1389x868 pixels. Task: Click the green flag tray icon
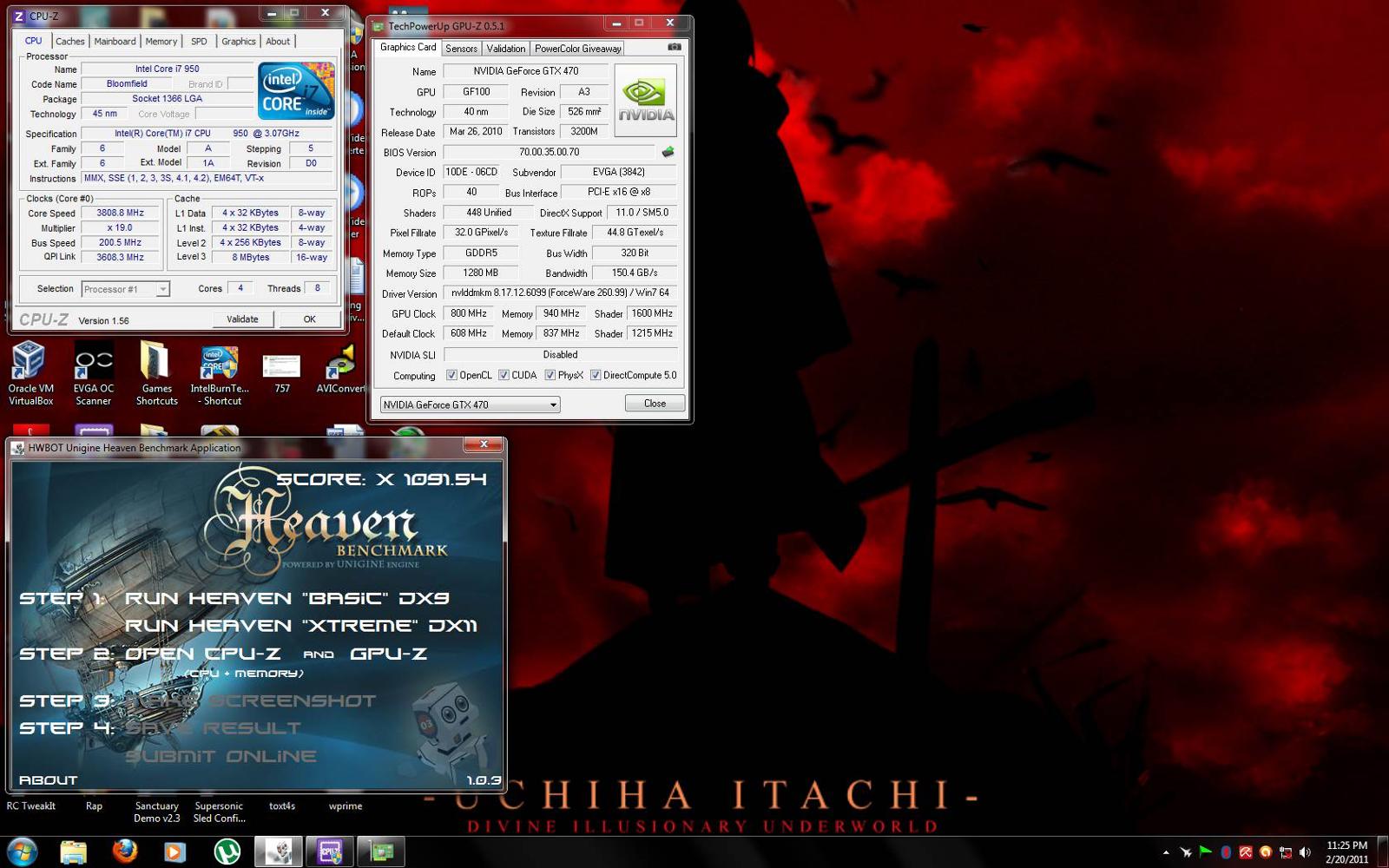[1206, 852]
